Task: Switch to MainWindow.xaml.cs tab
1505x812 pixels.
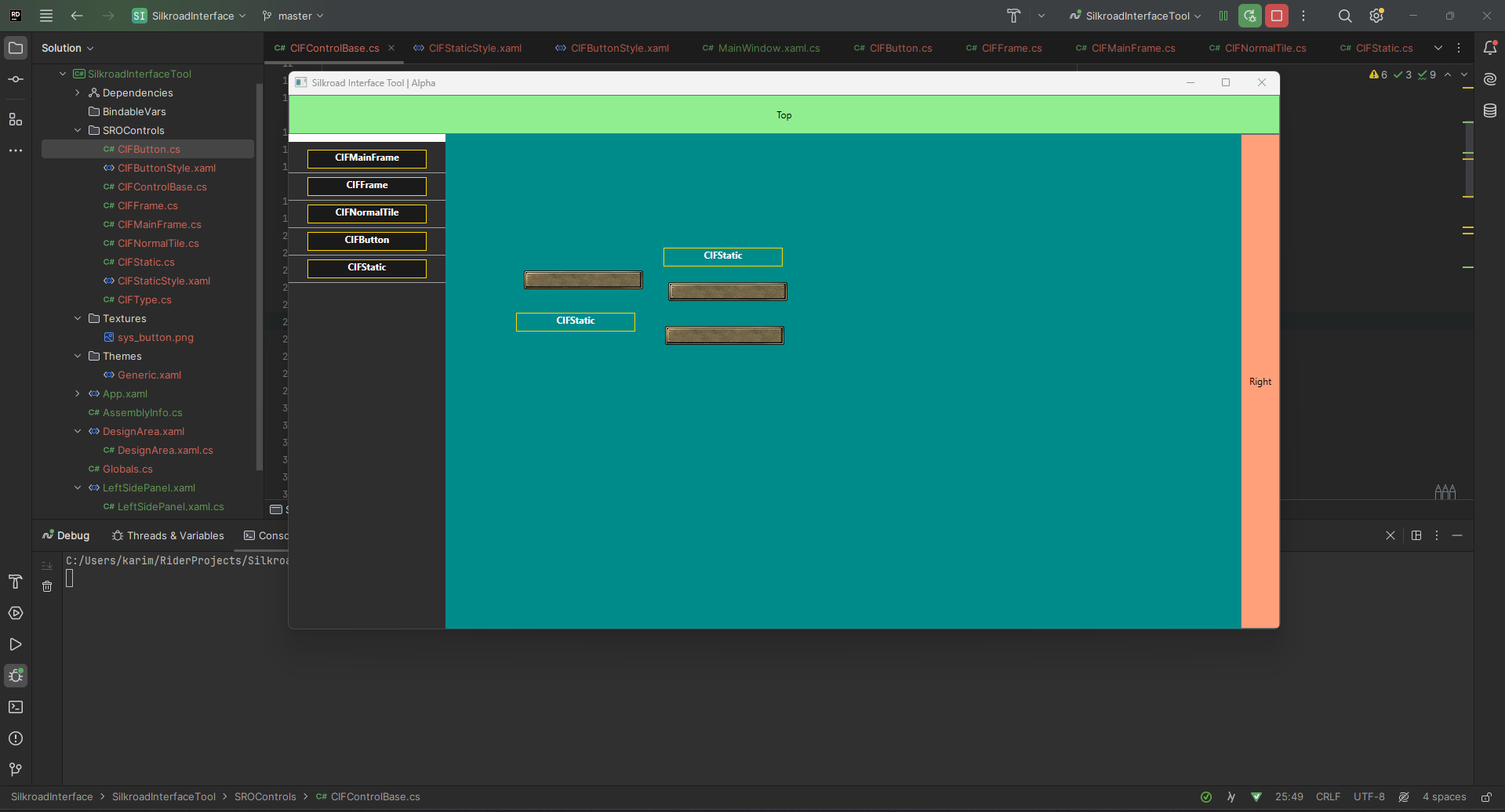Action: (x=762, y=48)
